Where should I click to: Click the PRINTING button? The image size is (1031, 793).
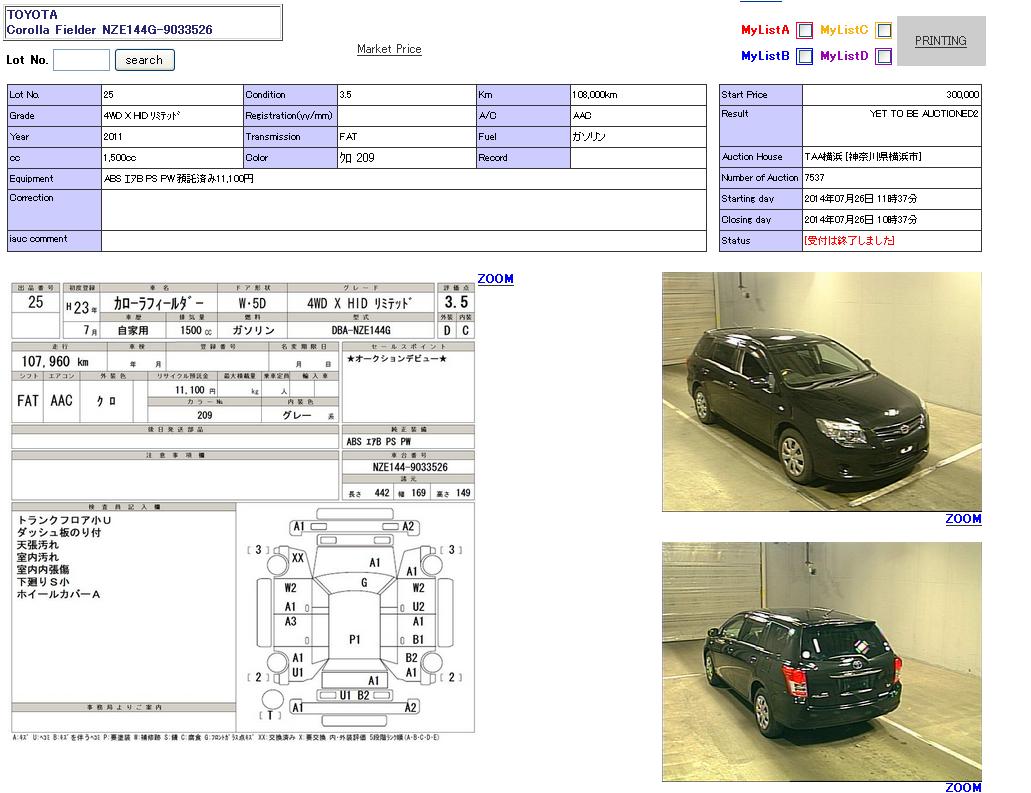tap(940, 41)
